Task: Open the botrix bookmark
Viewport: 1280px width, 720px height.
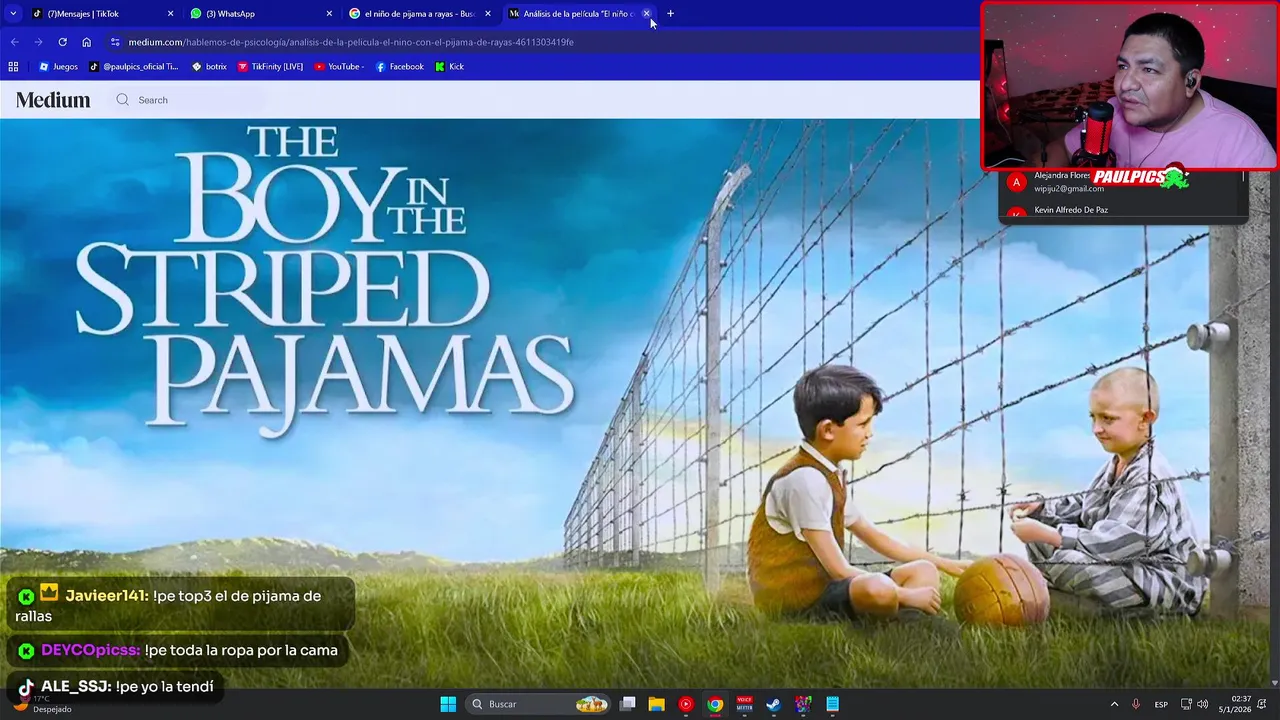Action: 210,67
